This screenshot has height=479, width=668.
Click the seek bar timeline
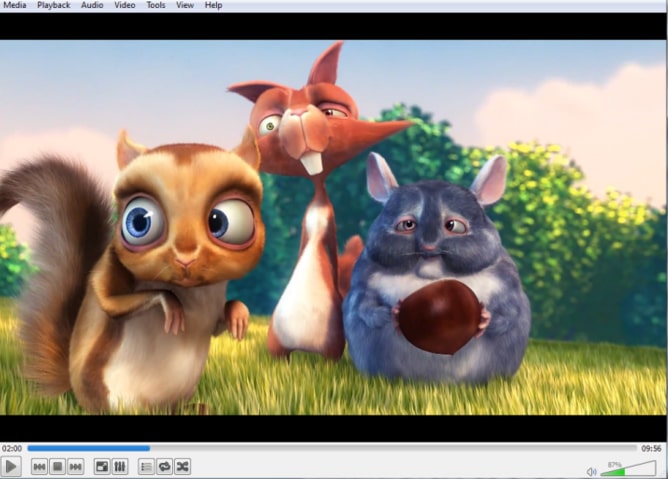330,448
